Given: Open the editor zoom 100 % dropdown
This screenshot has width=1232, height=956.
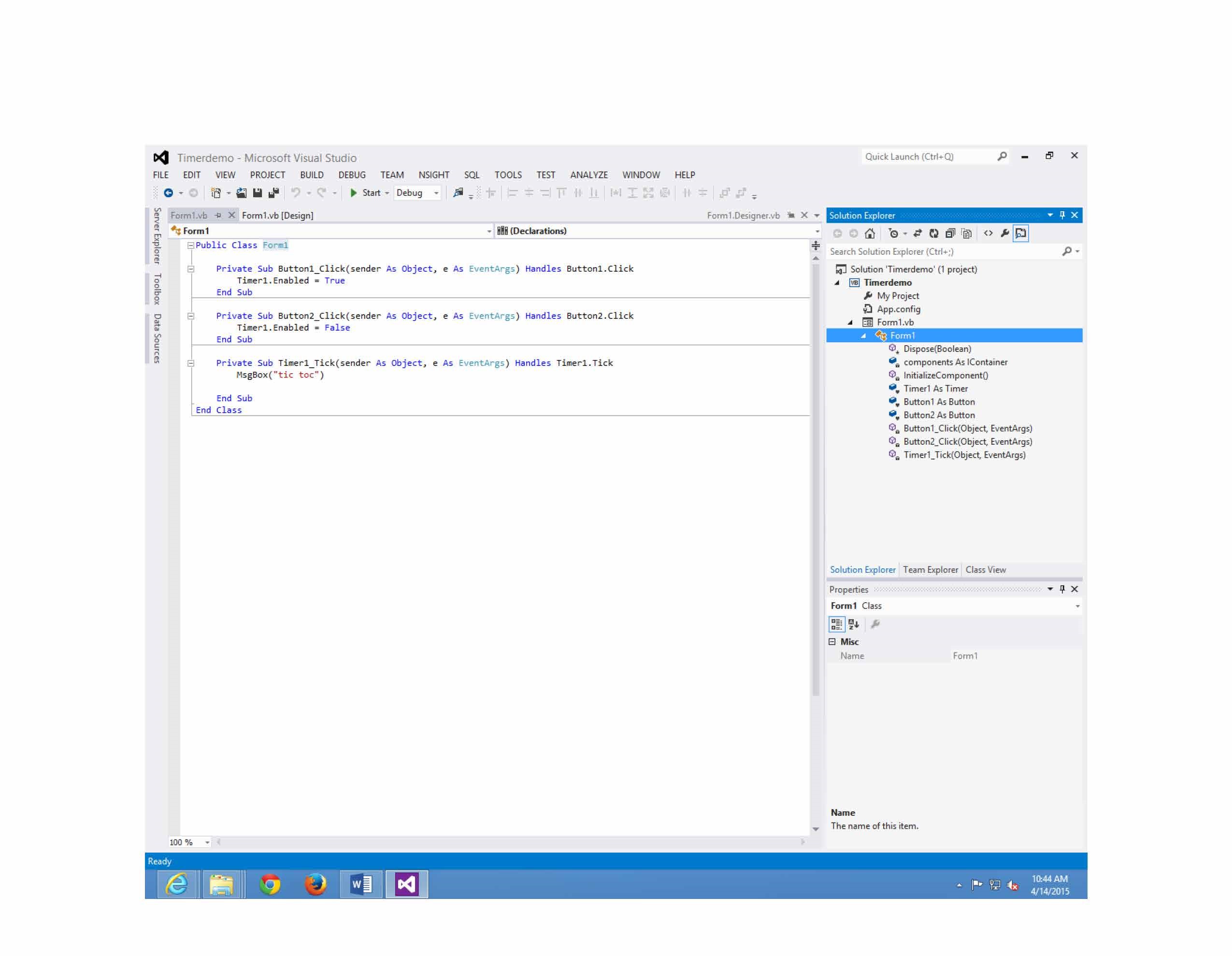Looking at the screenshot, I should click(x=207, y=842).
